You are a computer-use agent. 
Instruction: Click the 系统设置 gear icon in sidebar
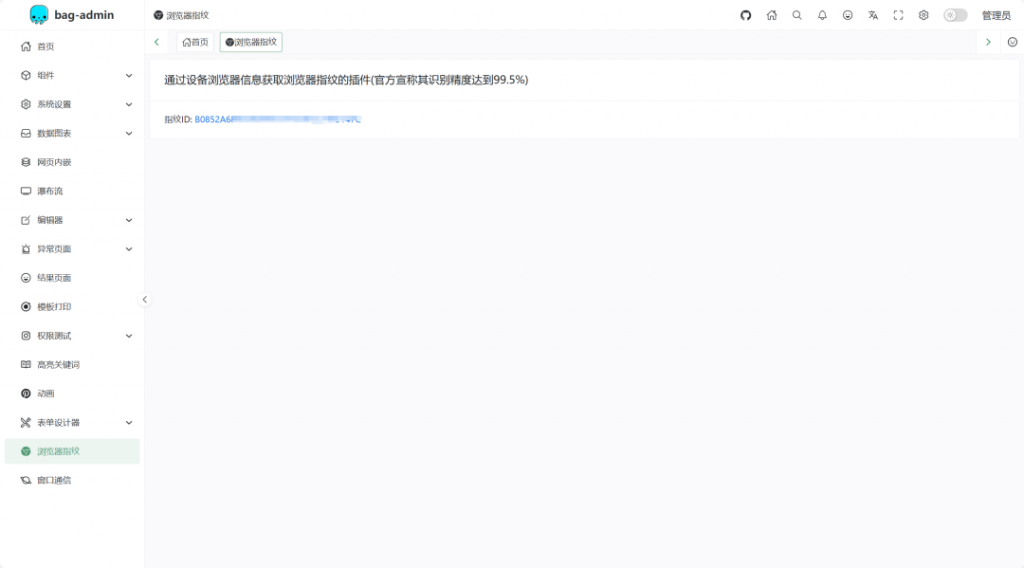pos(25,104)
